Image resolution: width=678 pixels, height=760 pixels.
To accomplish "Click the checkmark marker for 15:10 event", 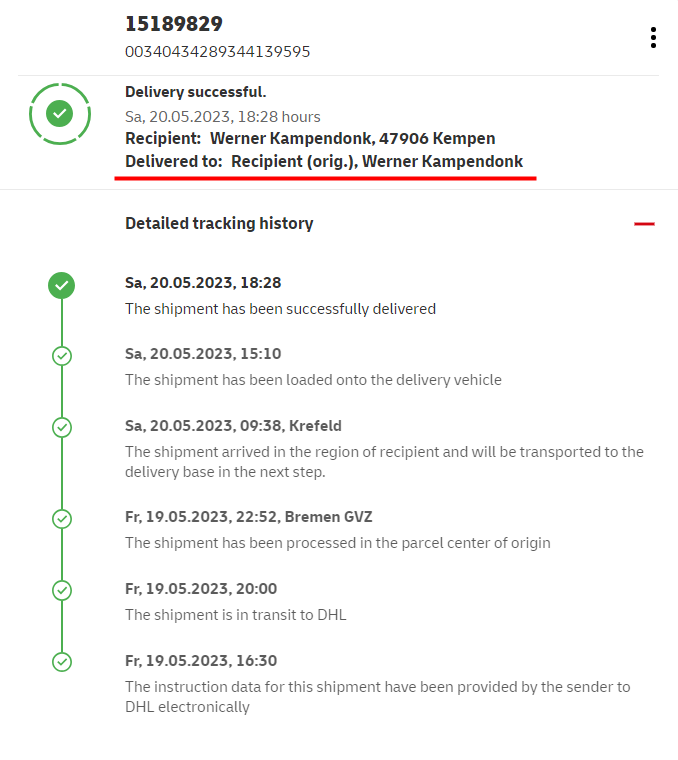I will (62, 355).
